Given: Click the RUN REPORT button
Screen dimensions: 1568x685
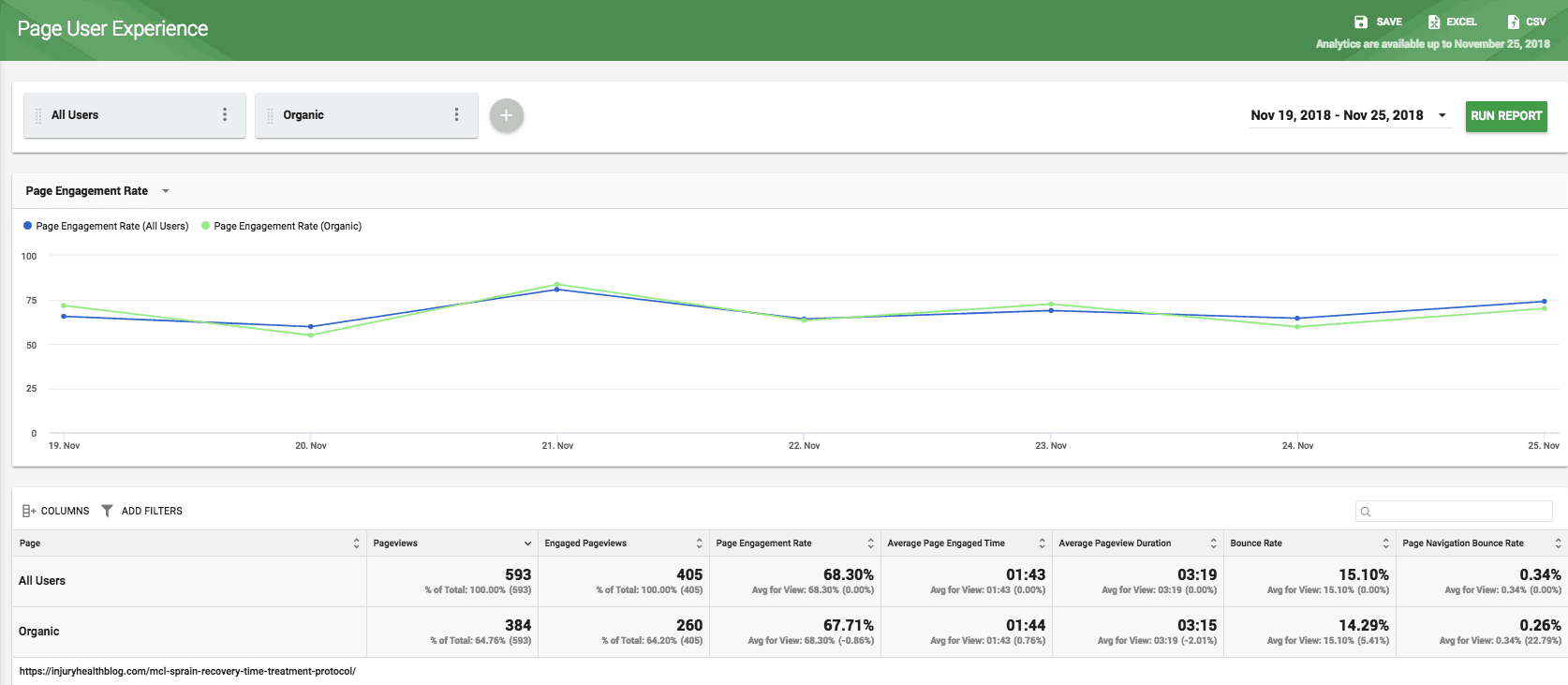Looking at the screenshot, I should click(1506, 116).
